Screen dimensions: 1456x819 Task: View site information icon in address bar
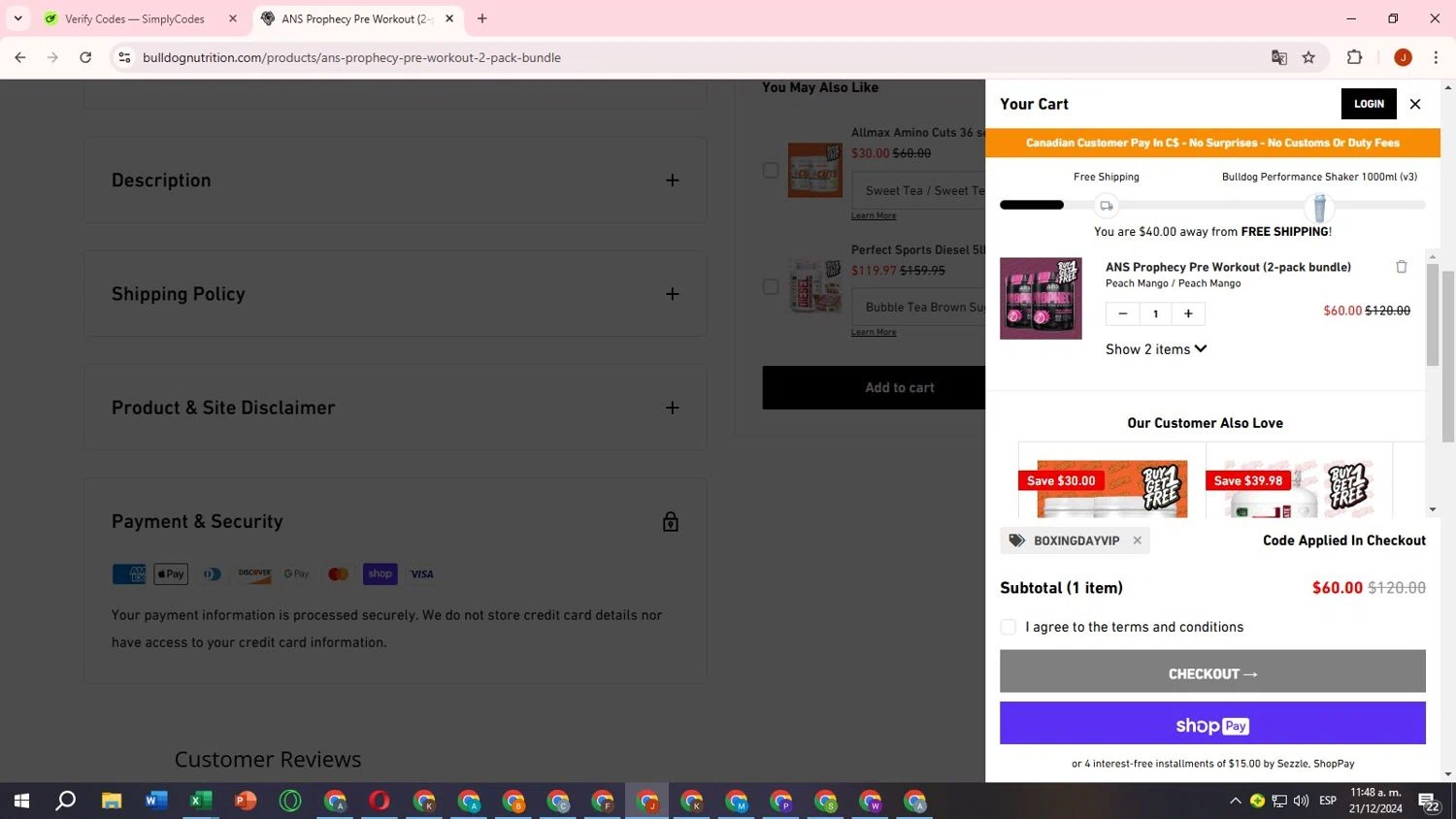(124, 57)
